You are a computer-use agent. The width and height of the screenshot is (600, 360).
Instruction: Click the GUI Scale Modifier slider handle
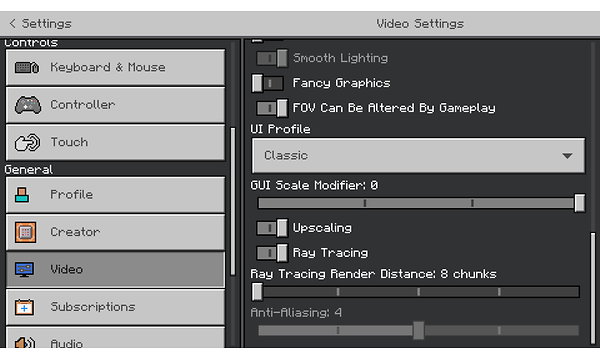[579, 203]
